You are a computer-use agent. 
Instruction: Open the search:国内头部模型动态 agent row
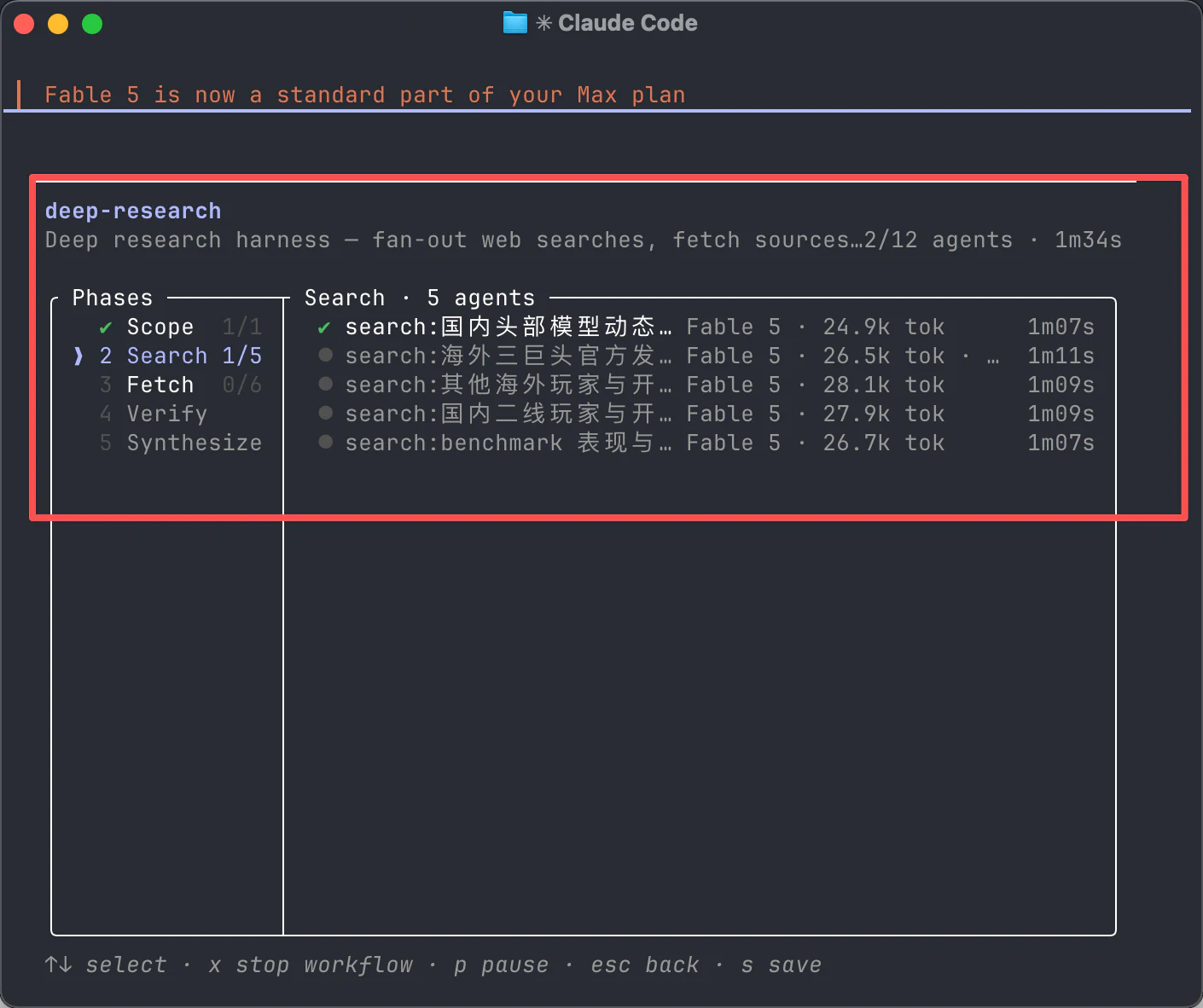coord(706,327)
